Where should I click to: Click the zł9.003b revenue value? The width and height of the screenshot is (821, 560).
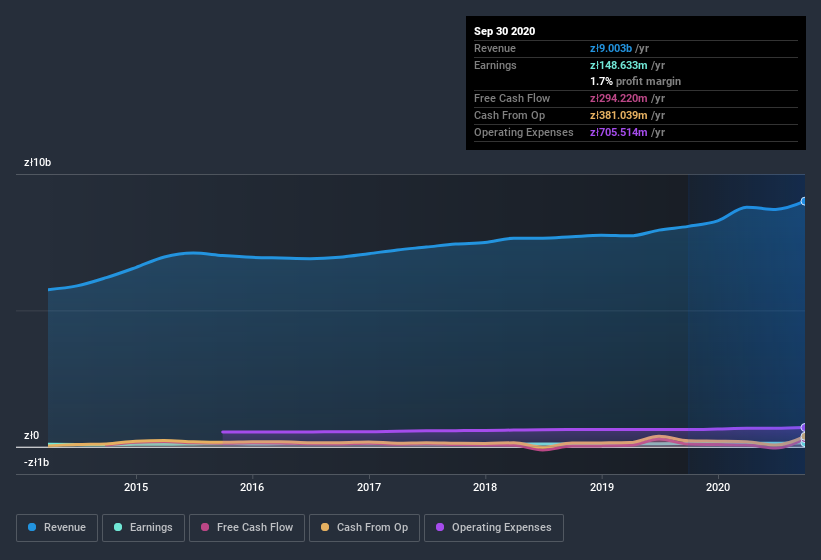click(611, 48)
